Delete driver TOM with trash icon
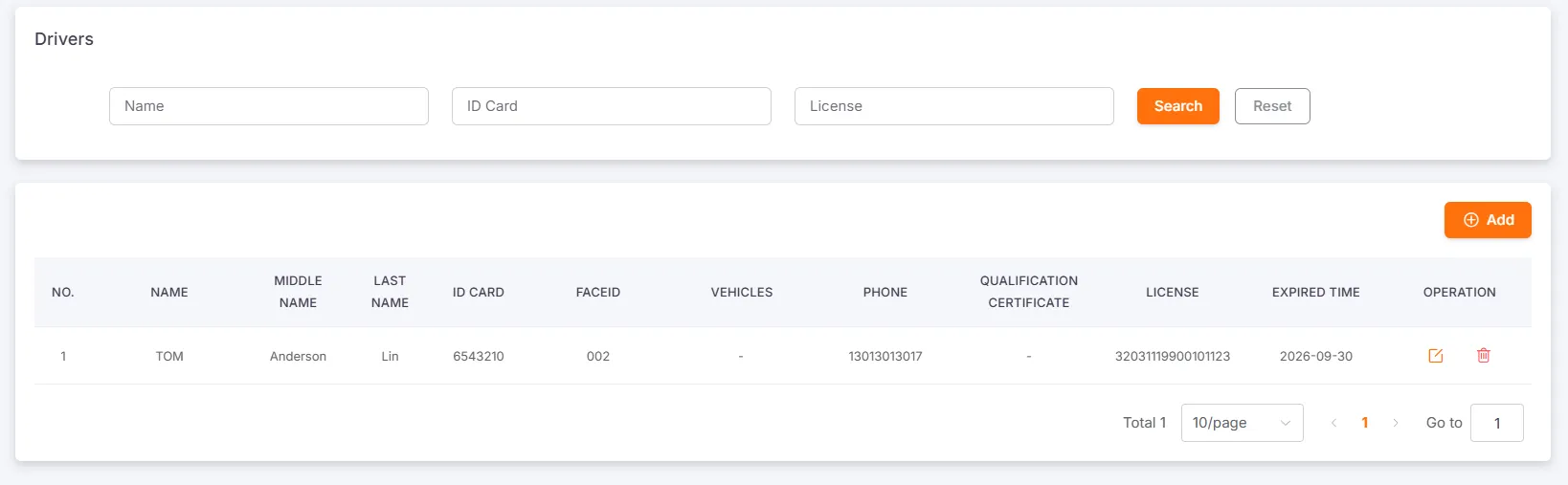This screenshot has height=485, width=1568. (1483, 356)
